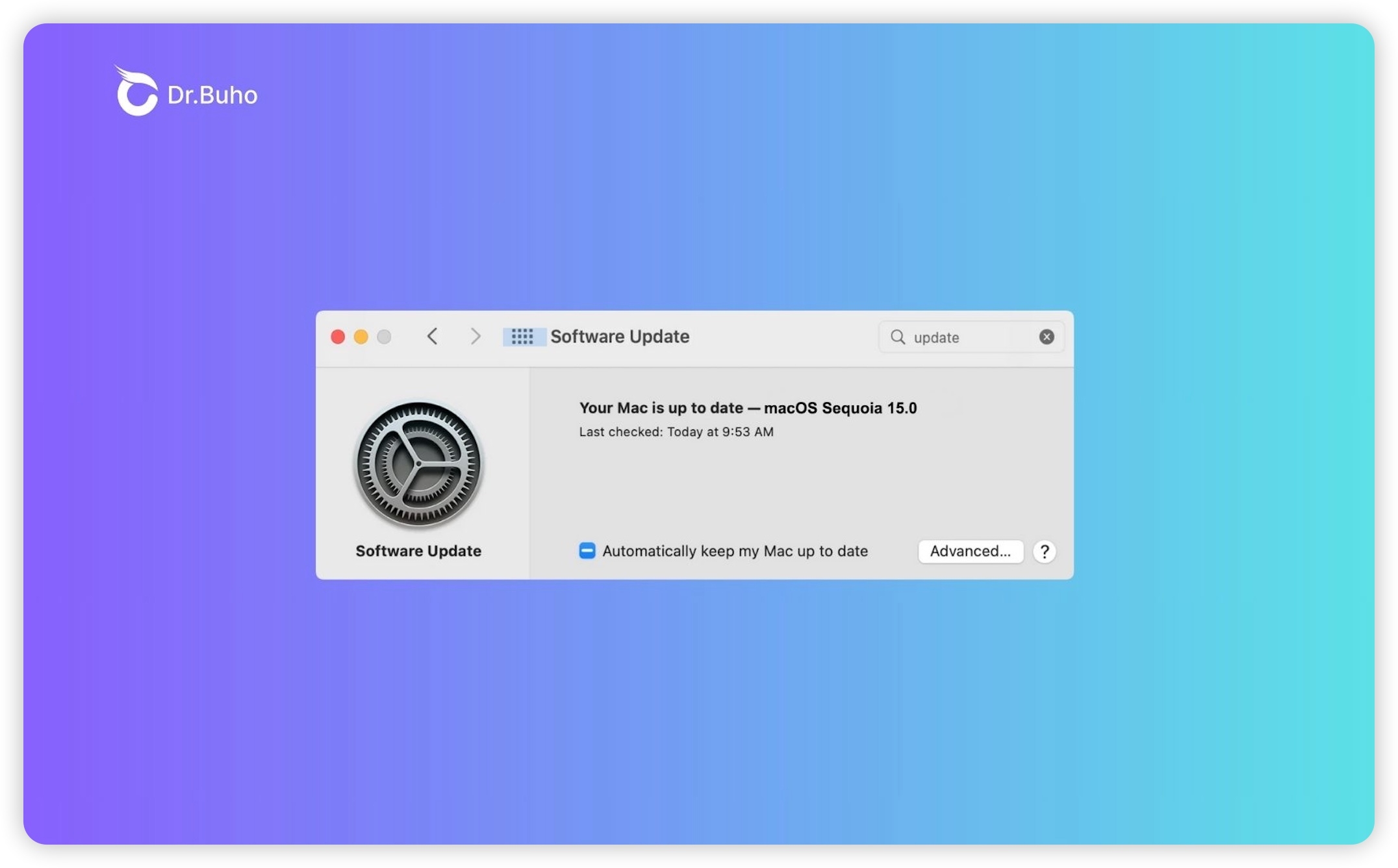Click the macOS Sequoia 15.0 status text
This screenshot has height=868, width=1398.
click(748, 407)
